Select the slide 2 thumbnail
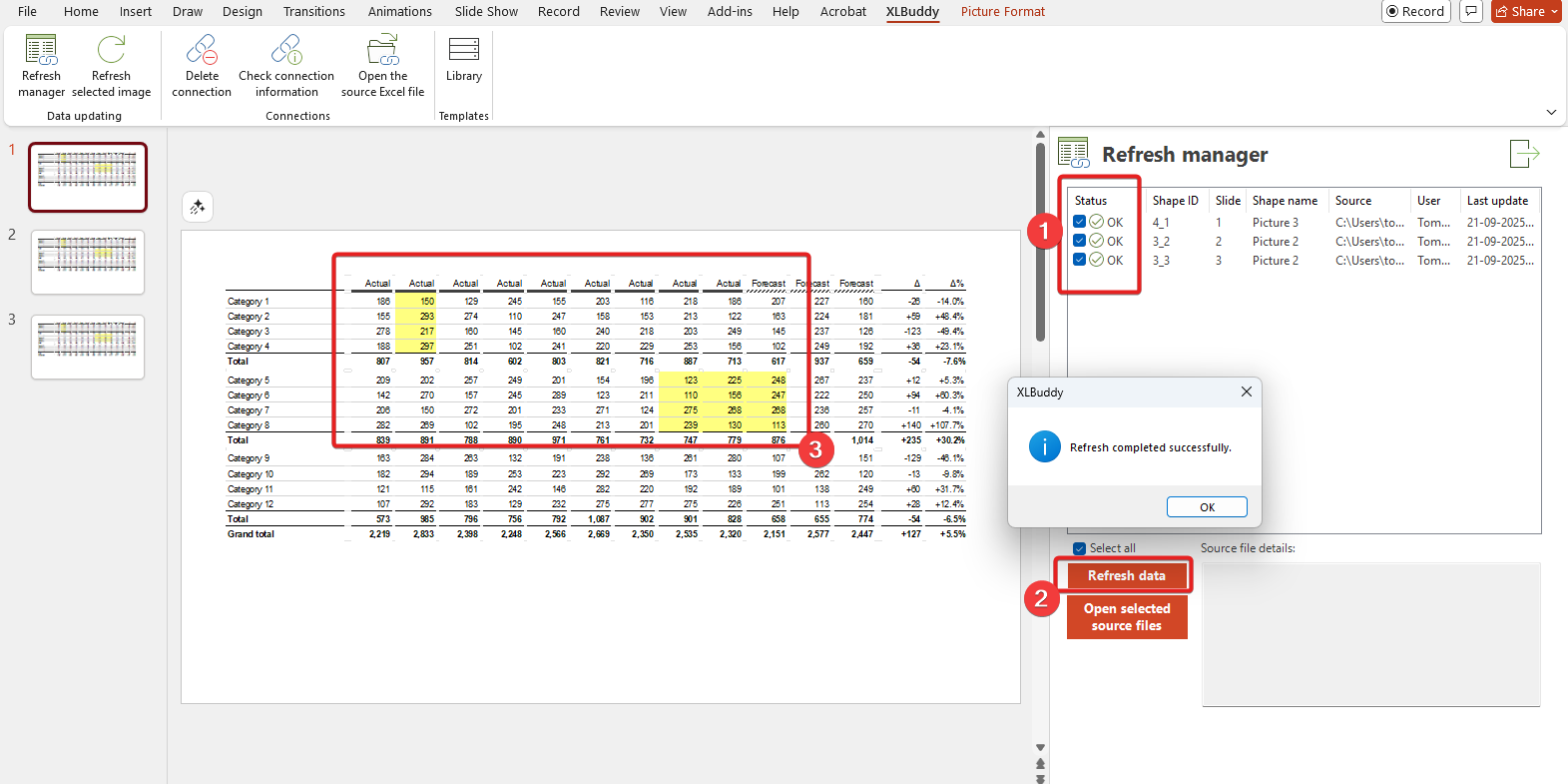 pyautogui.click(x=88, y=262)
